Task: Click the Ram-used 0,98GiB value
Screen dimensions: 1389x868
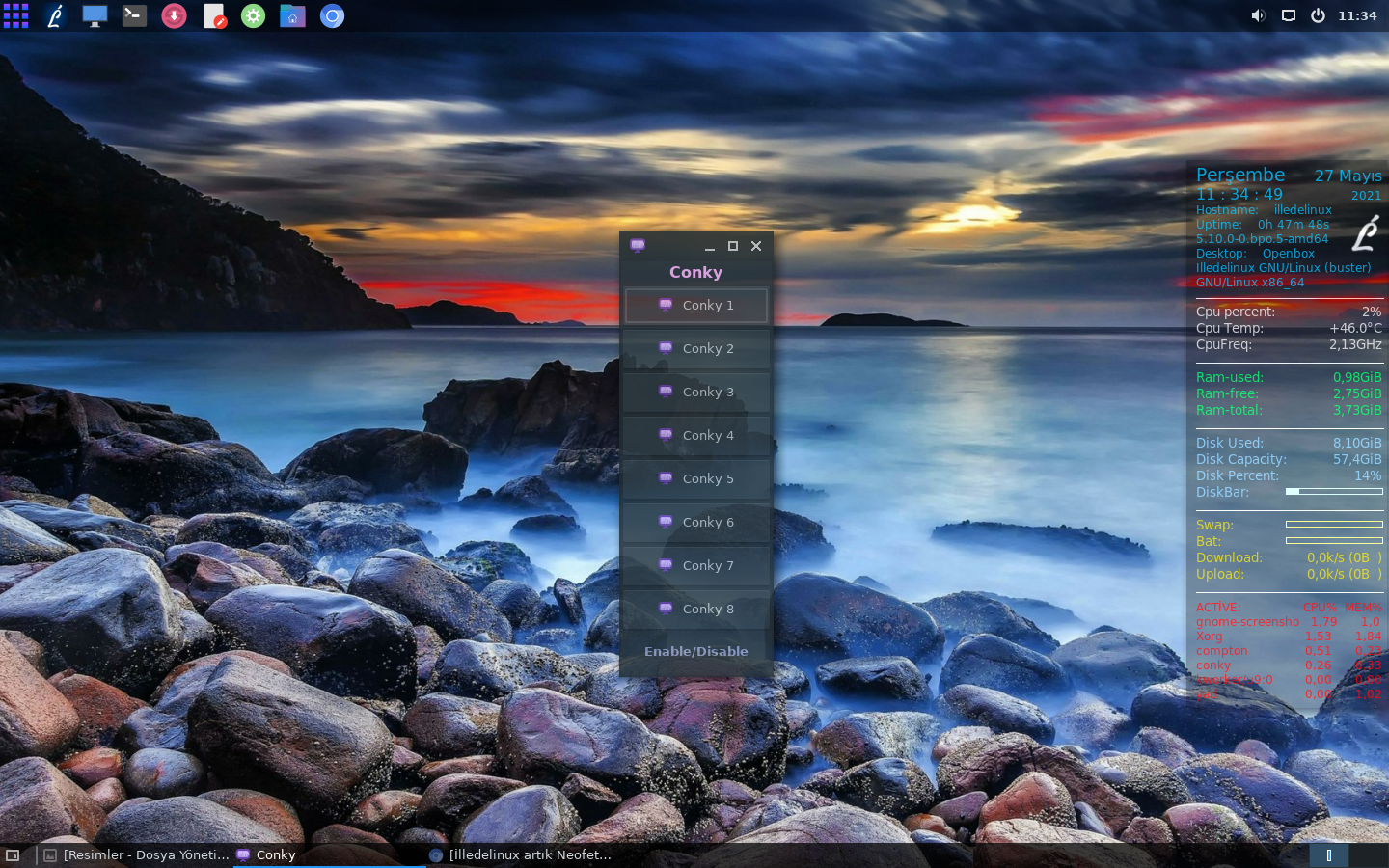Action: pyautogui.click(x=1357, y=377)
